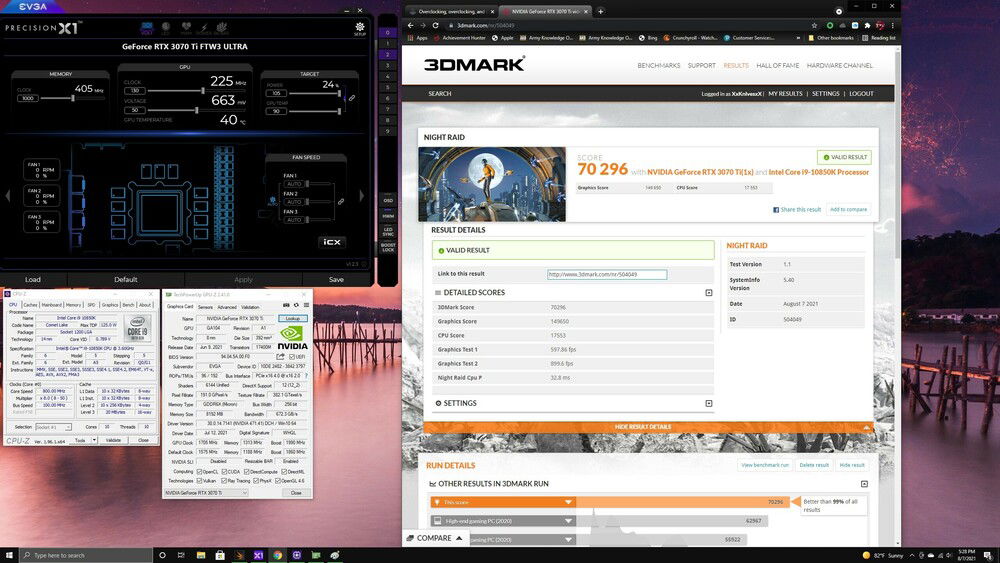Click the GPU-Z Lookup button
This screenshot has width=1000, height=563.
point(294,318)
